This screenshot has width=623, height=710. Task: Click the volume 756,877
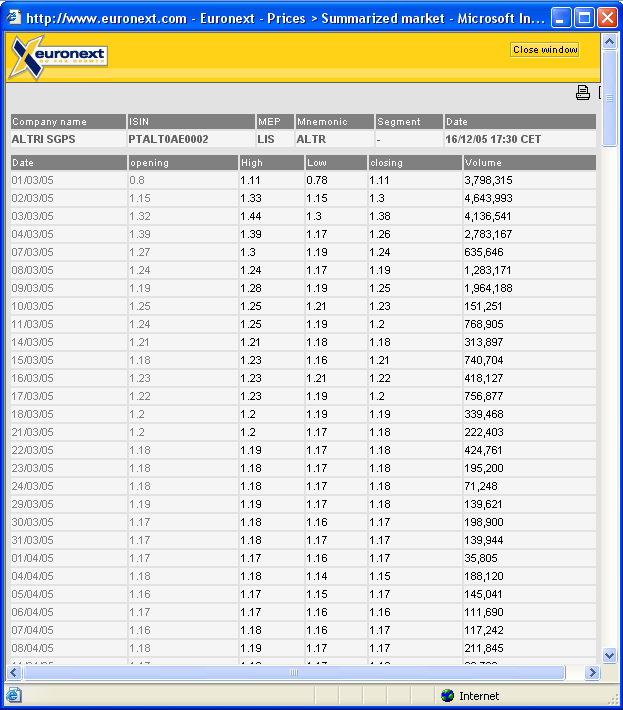484,396
